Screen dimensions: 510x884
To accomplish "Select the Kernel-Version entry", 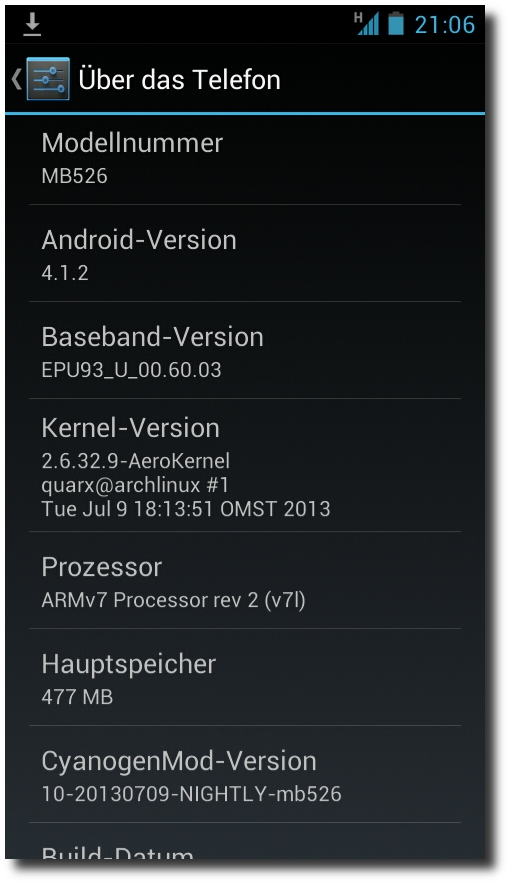I will coord(245,465).
